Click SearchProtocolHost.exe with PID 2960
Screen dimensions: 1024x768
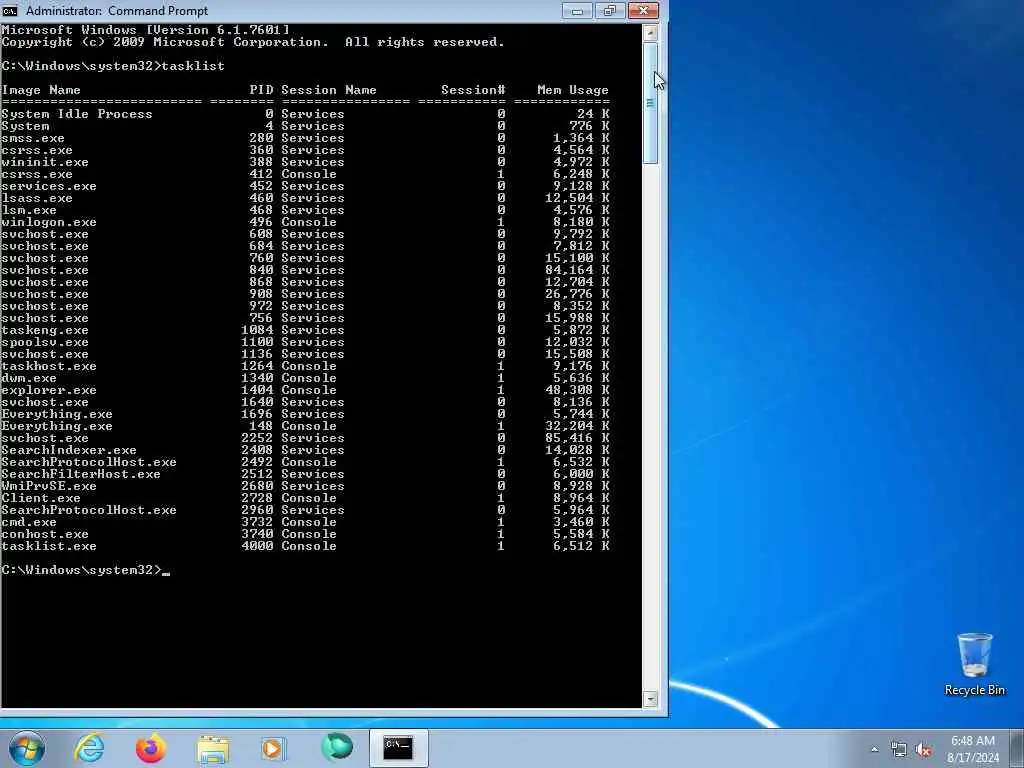89,510
